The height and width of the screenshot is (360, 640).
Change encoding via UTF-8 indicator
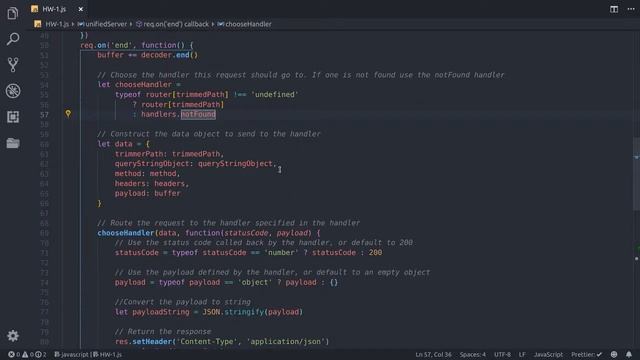502,354
